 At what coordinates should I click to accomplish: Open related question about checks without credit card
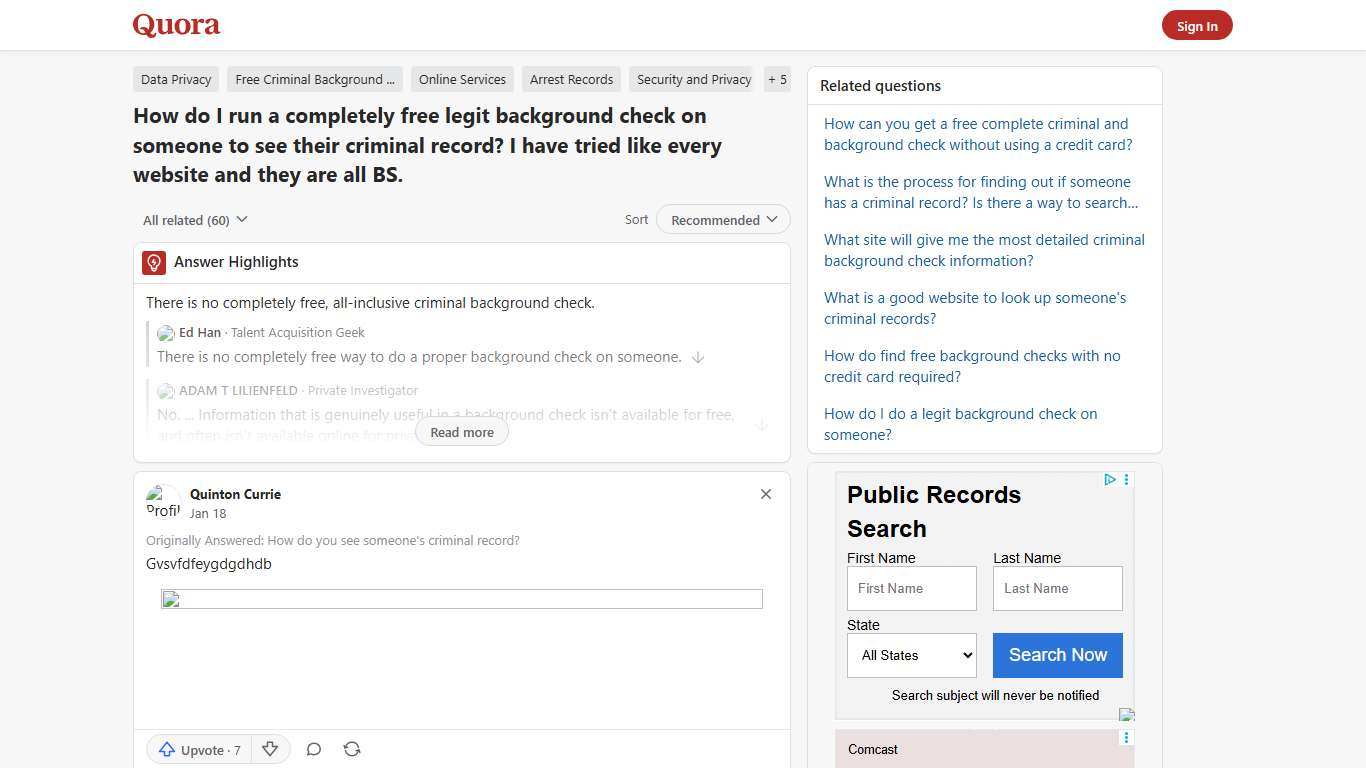[977, 134]
